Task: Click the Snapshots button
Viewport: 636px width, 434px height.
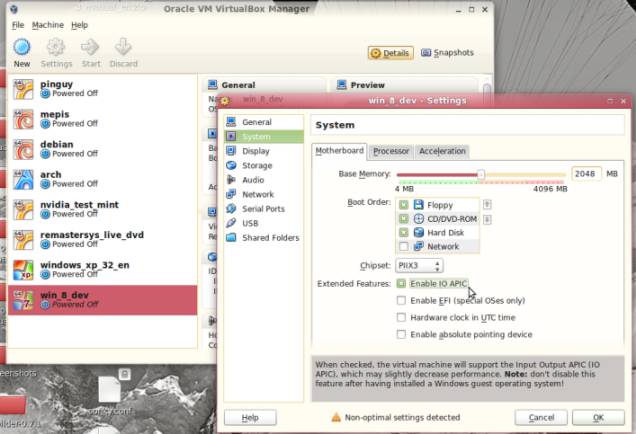Action: 447,53
